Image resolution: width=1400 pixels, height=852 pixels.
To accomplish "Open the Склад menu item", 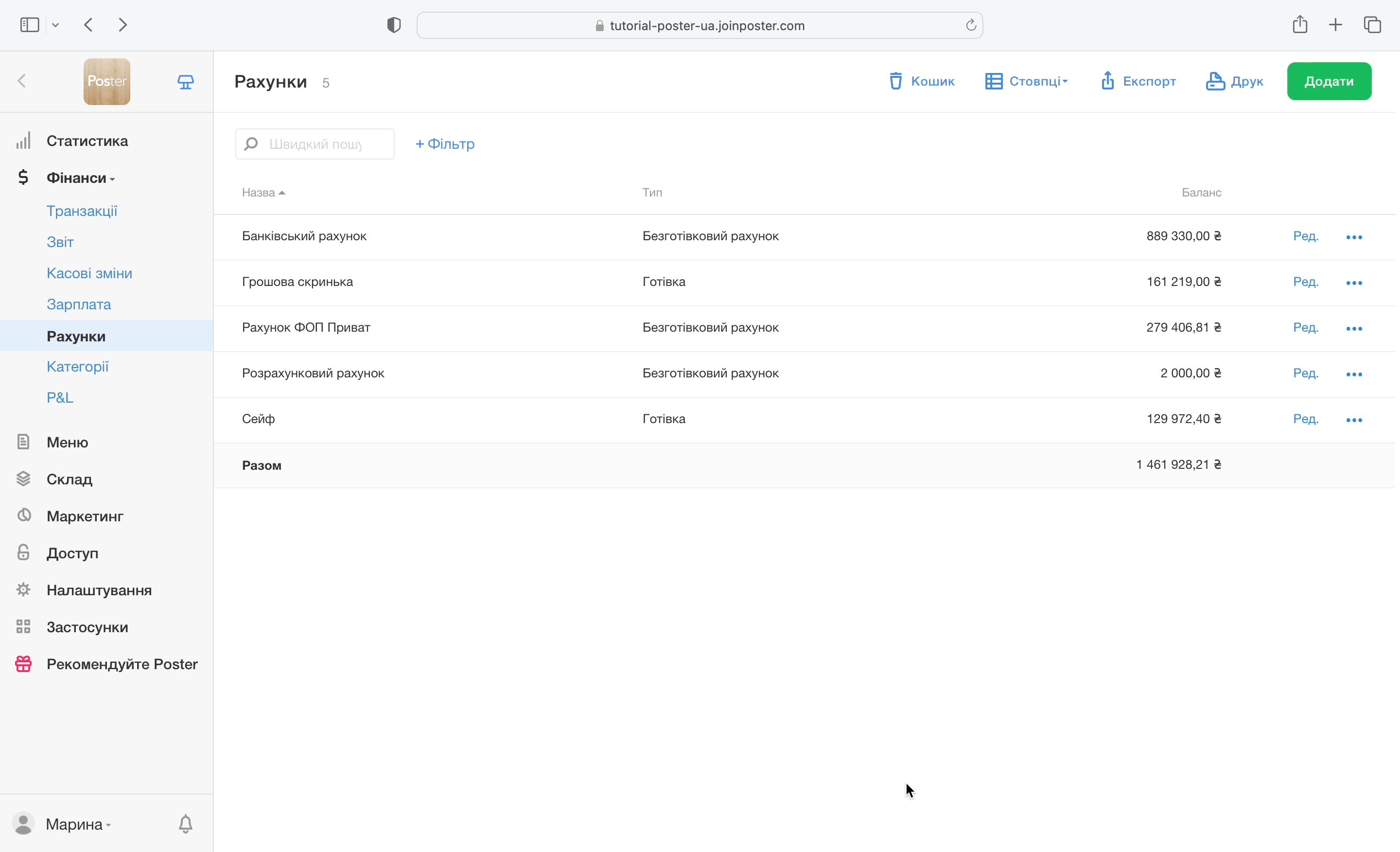I will (70, 479).
